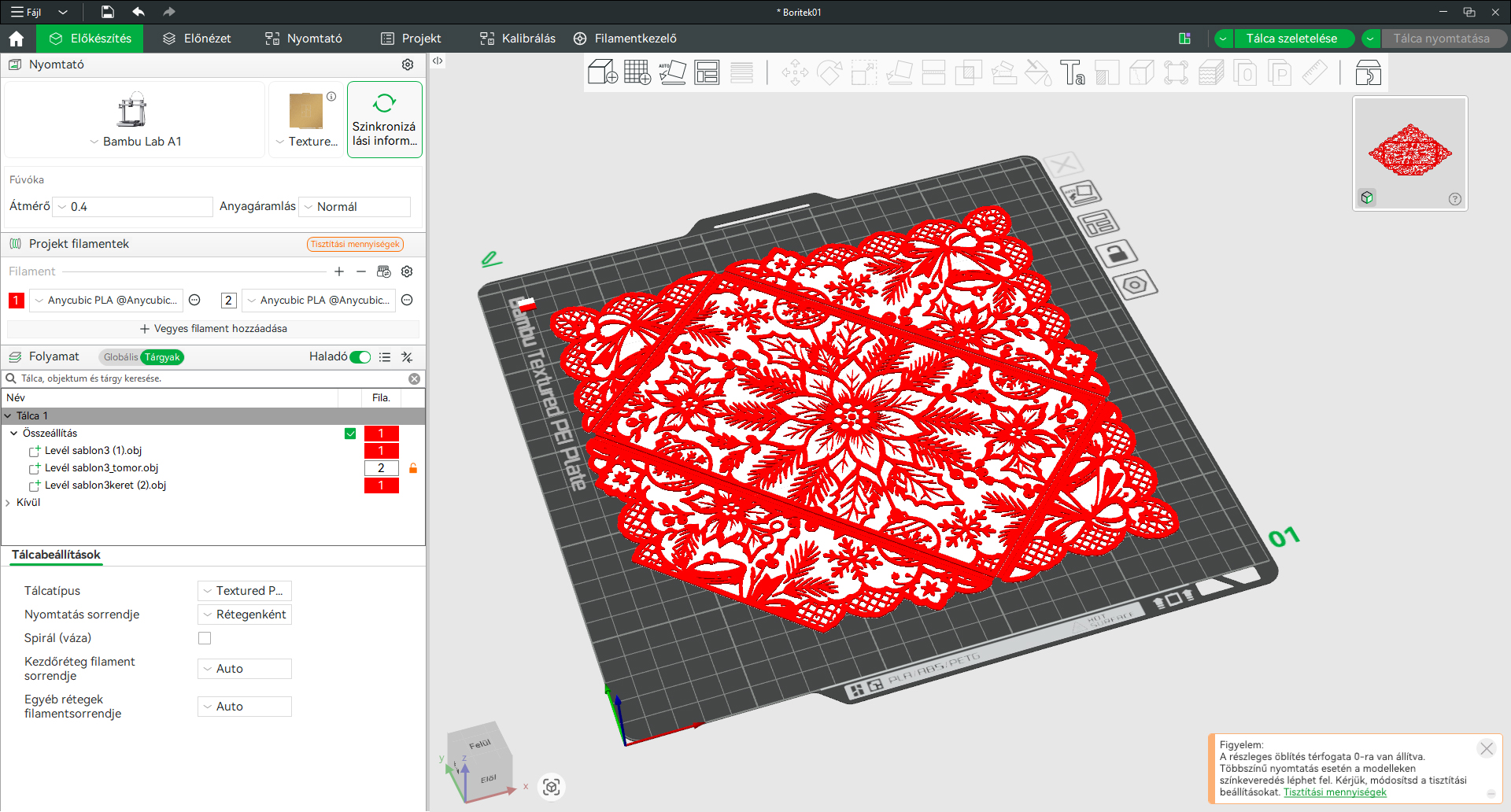Click Vegyes filament hozzáadása button
1511x812 pixels.
[213, 329]
